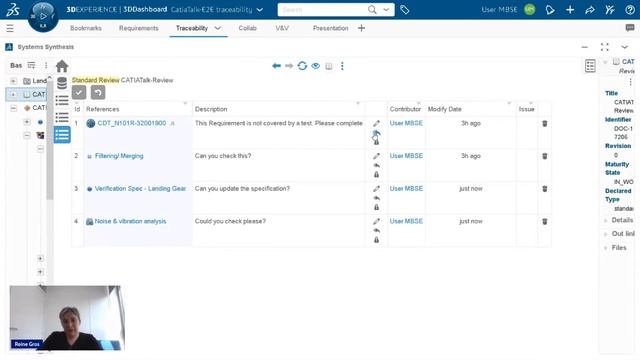Toggle lock on Noise & vibration row

376,240
